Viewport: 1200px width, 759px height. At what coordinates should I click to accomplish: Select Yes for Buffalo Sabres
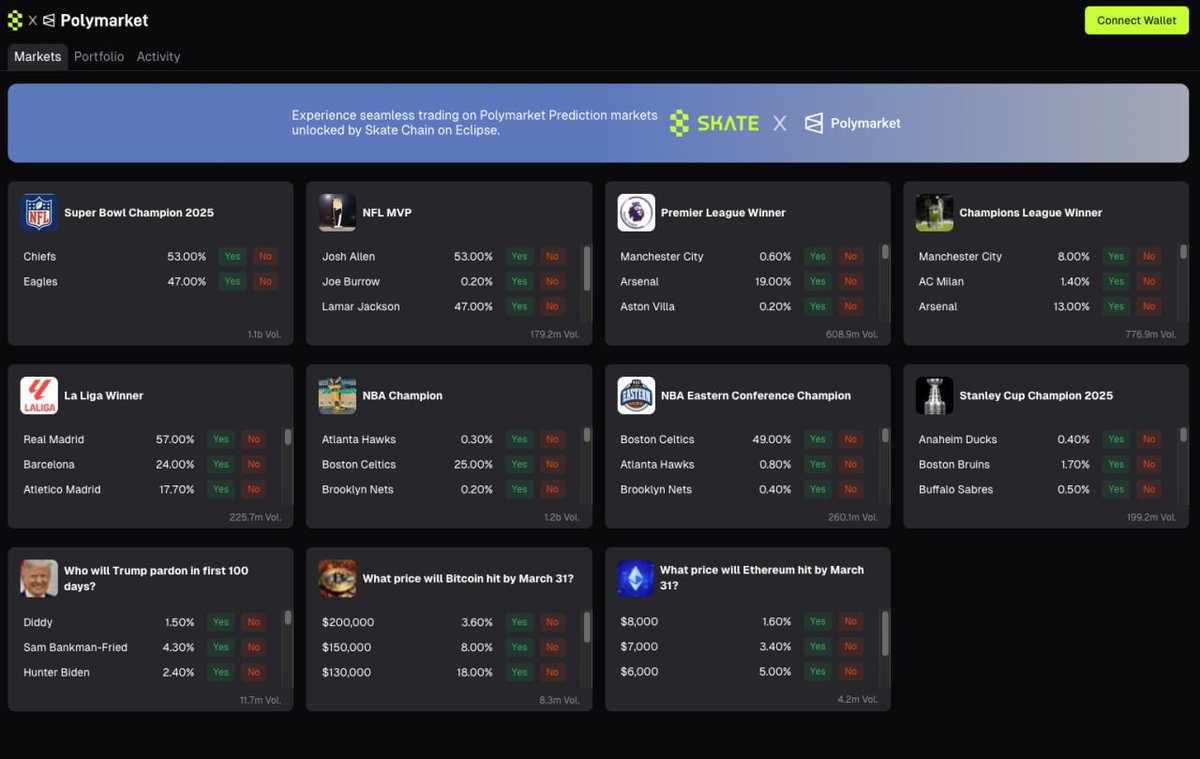click(1116, 489)
